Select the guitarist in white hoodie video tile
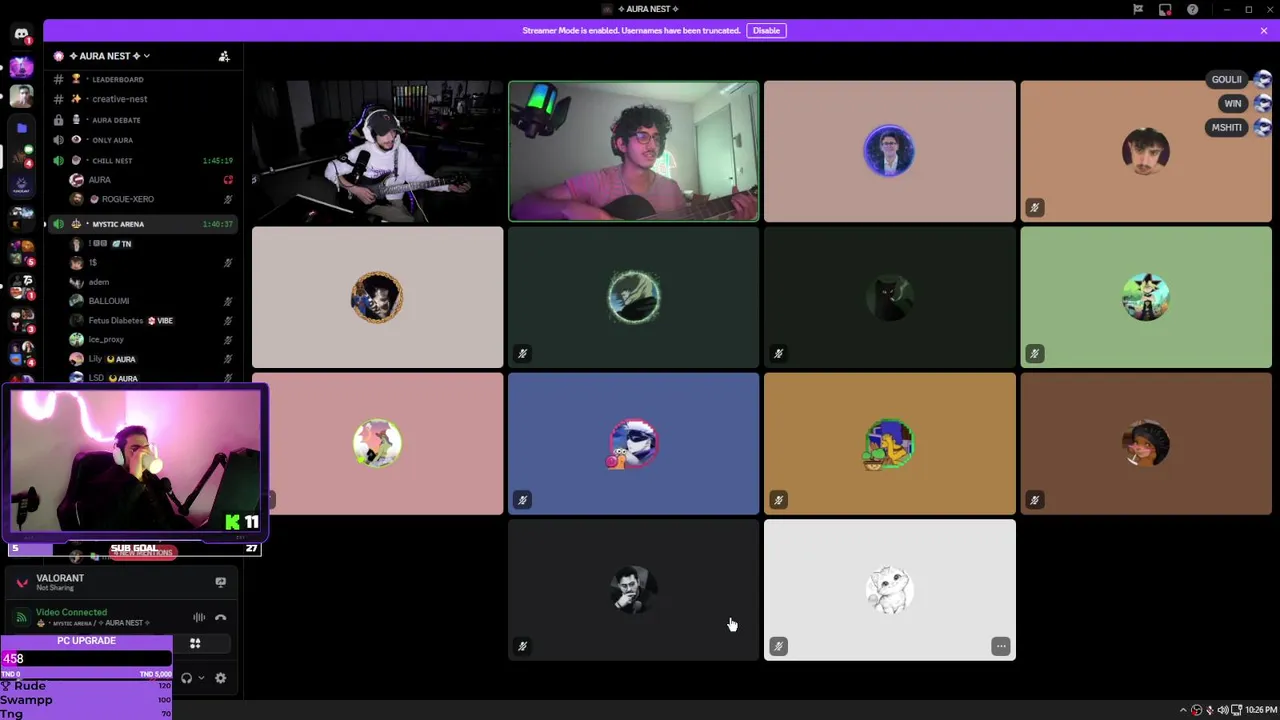Image resolution: width=1280 pixels, height=720 pixels. (x=377, y=151)
